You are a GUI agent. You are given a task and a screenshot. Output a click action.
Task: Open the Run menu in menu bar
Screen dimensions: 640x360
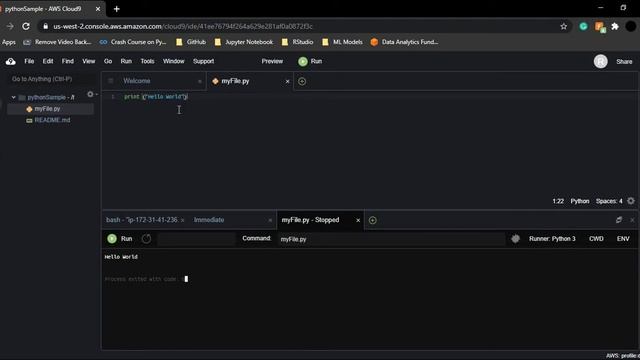126,61
